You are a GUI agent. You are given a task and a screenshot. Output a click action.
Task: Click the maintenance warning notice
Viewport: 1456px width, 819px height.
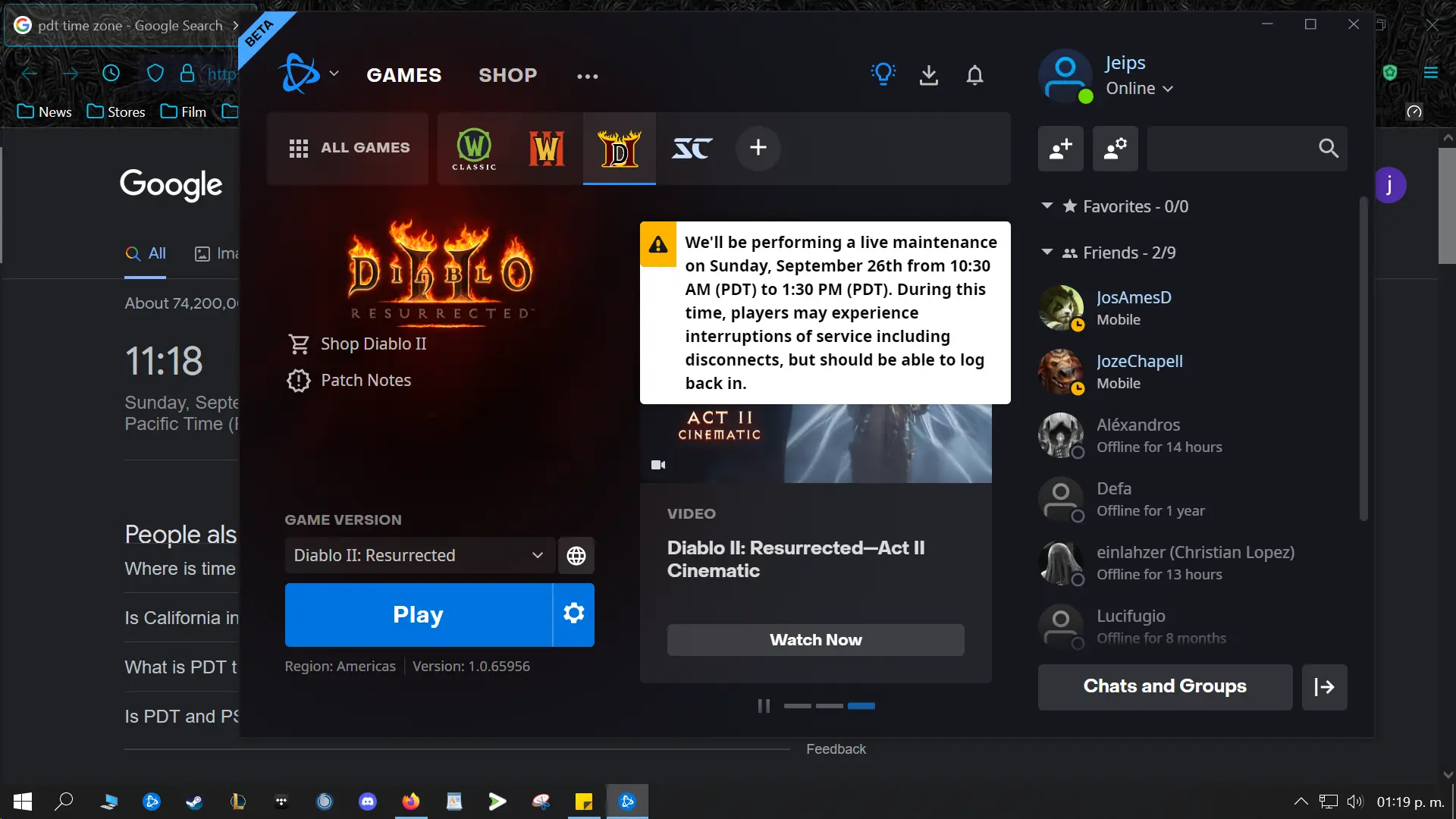pyautogui.click(x=825, y=313)
